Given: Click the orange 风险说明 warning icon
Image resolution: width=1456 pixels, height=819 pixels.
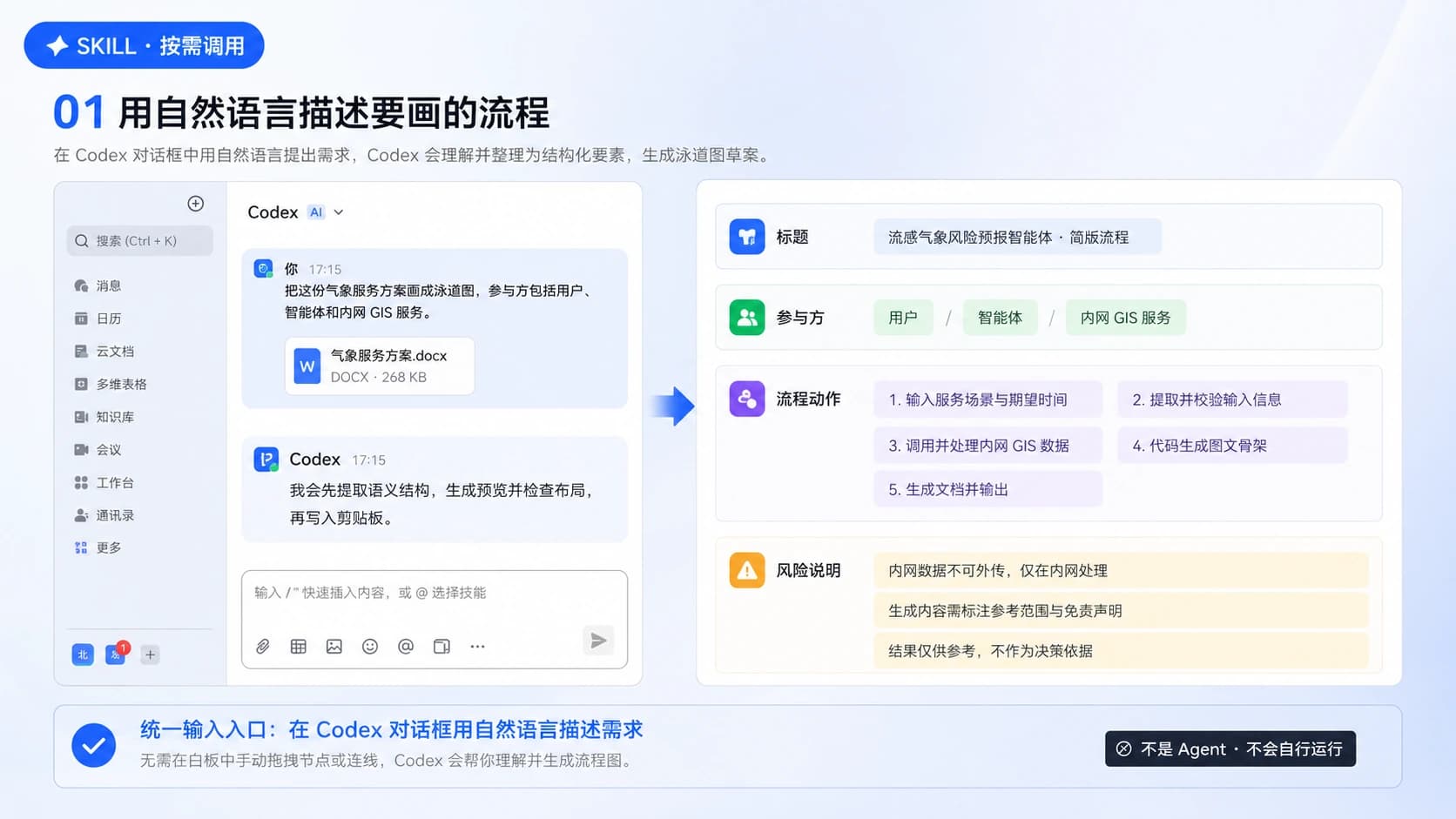Looking at the screenshot, I should (x=747, y=570).
